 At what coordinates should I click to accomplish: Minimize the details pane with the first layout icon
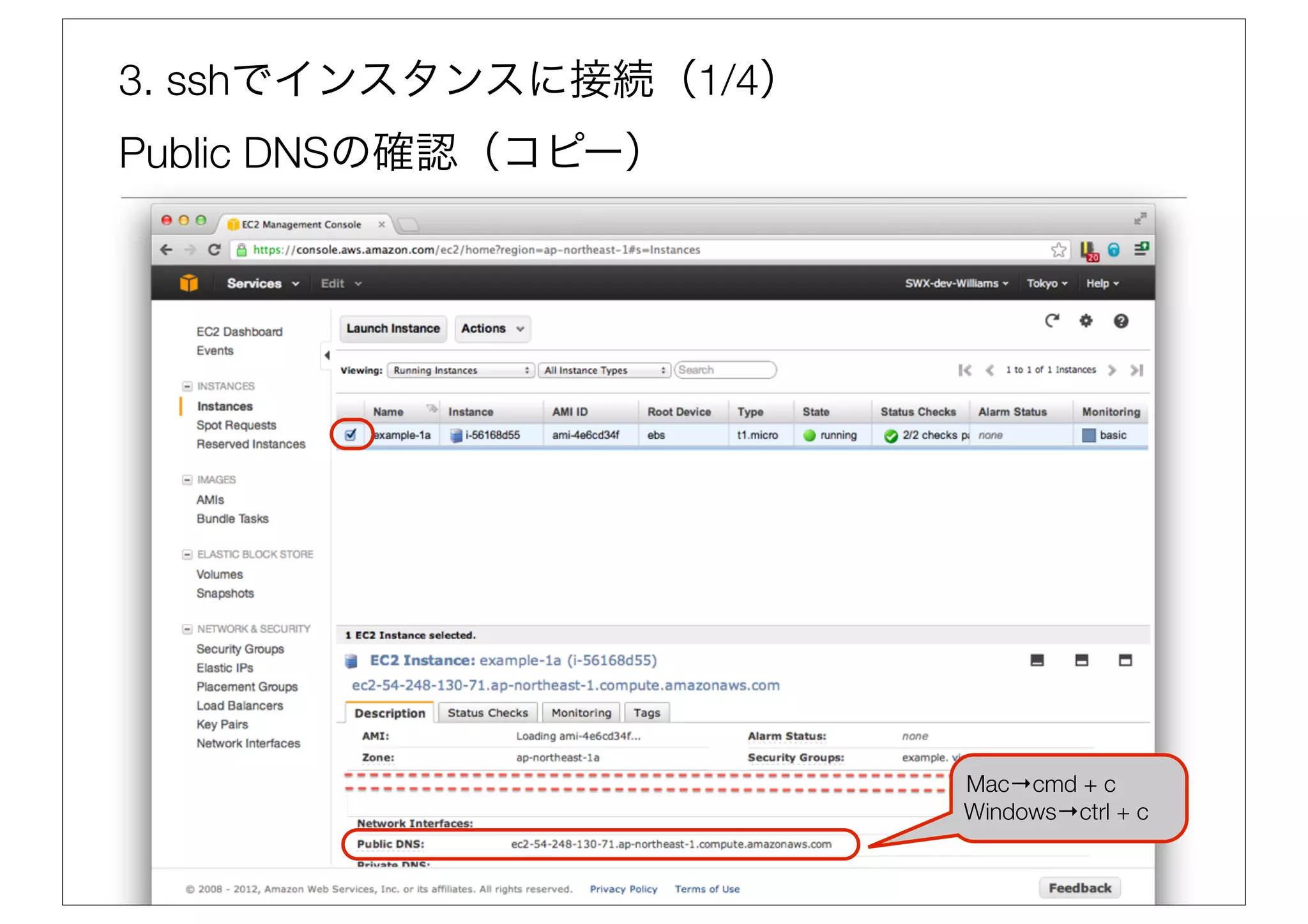(x=1037, y=660)
